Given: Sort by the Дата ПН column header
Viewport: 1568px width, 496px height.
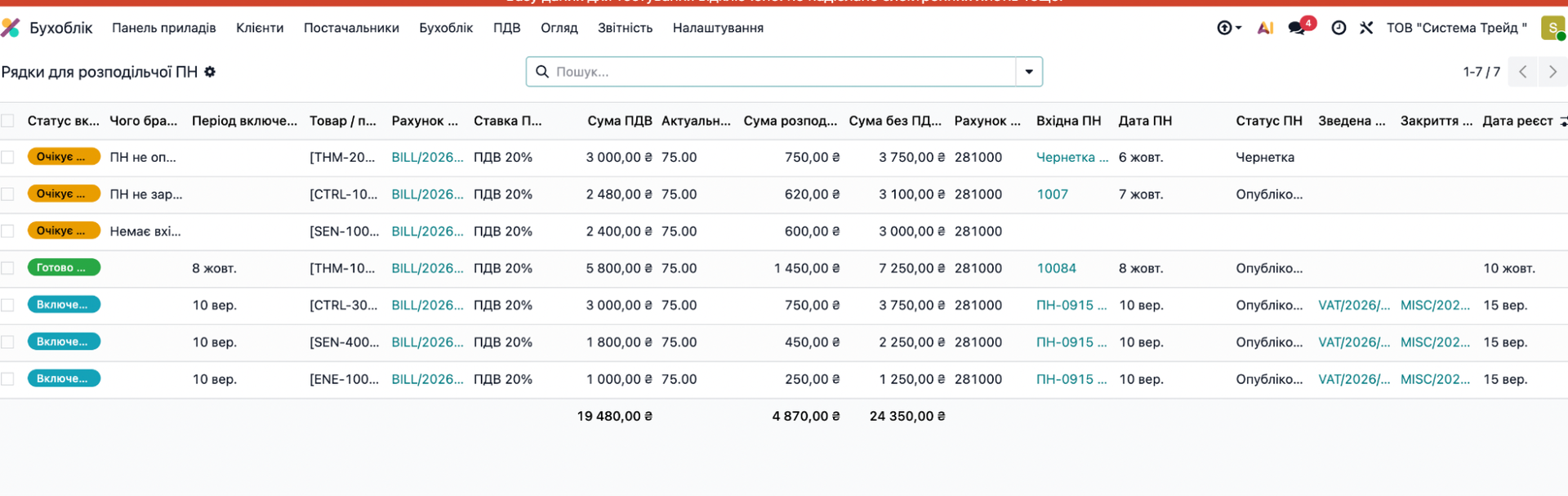Looking at the screenshot, I should pos(1145,121).
